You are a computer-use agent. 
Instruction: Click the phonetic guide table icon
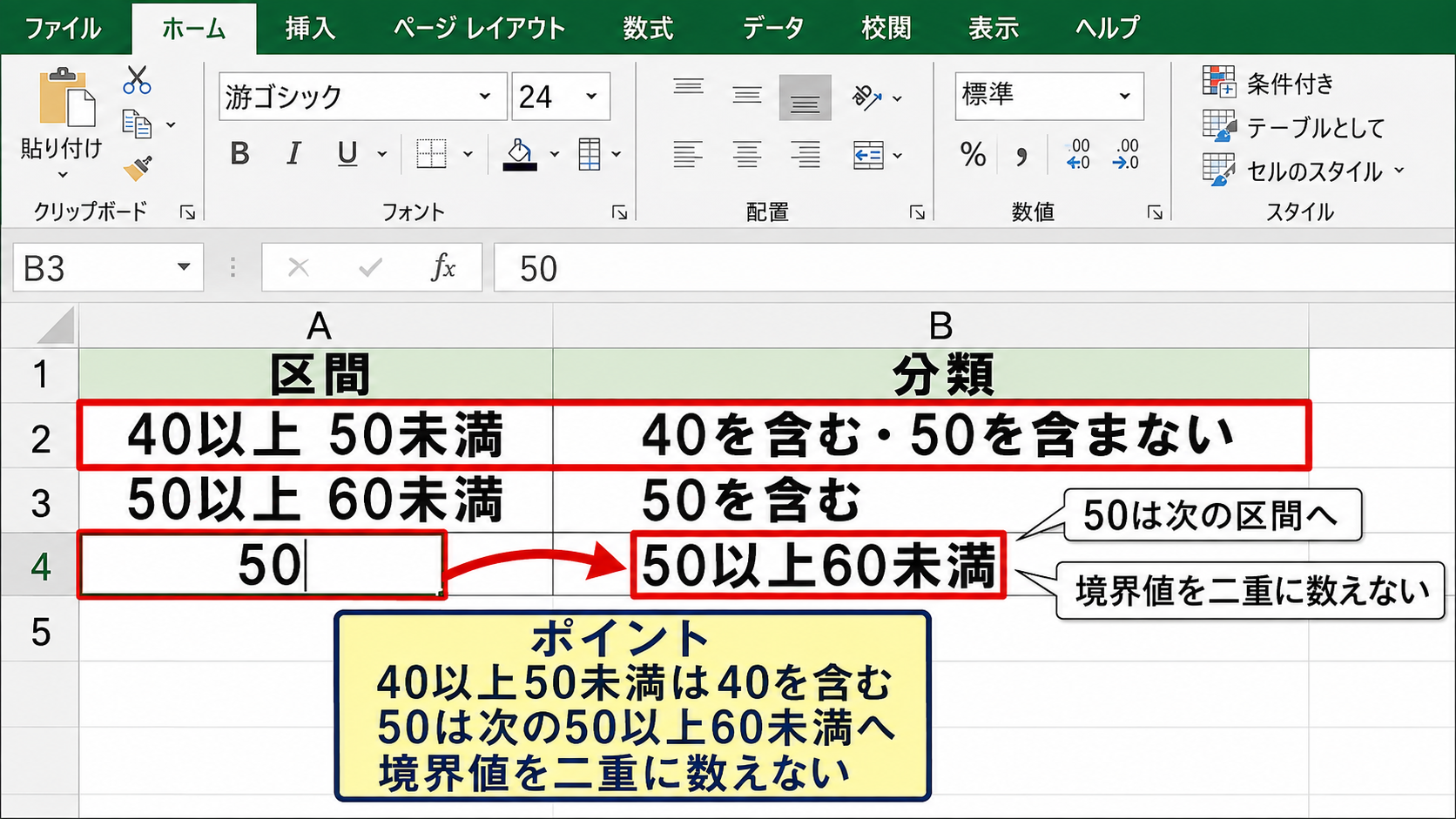pos(590,154)
